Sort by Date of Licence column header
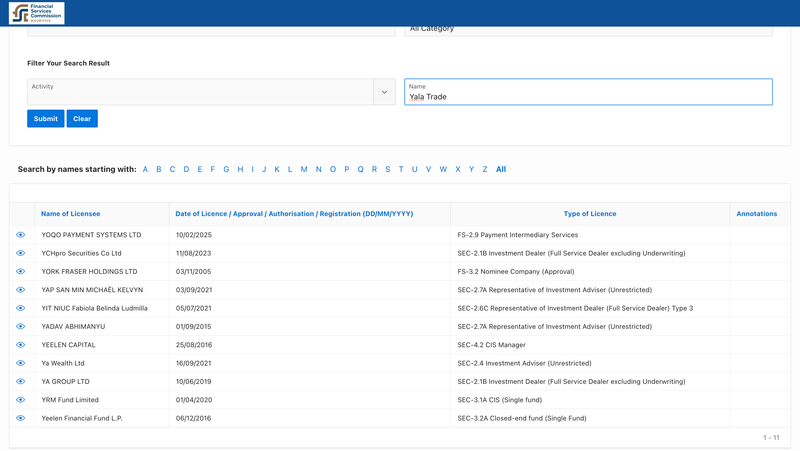The height and width of the screenshot is (451, 800). [294, 214]
